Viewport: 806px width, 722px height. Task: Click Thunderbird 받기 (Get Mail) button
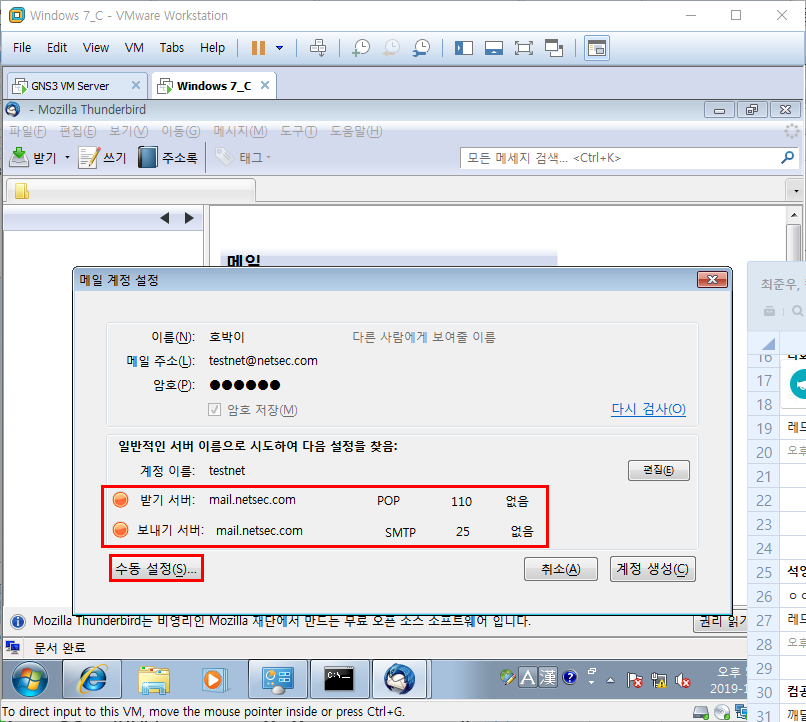tap(33, 158)
